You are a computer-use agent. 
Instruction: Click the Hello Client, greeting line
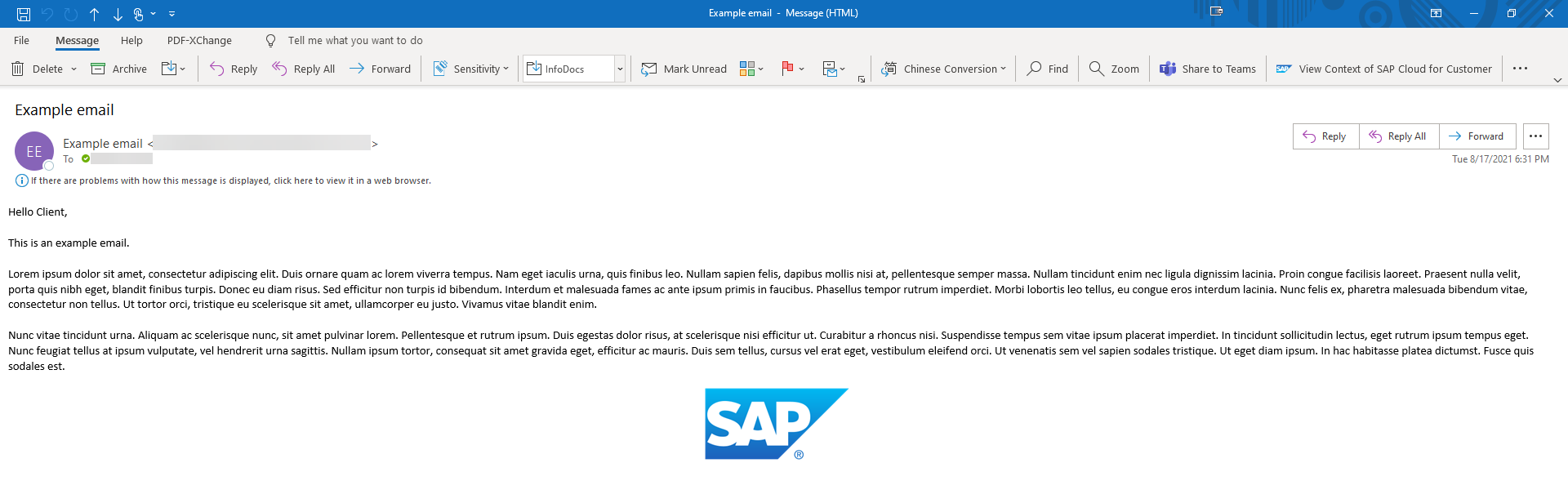pos(38,212)
